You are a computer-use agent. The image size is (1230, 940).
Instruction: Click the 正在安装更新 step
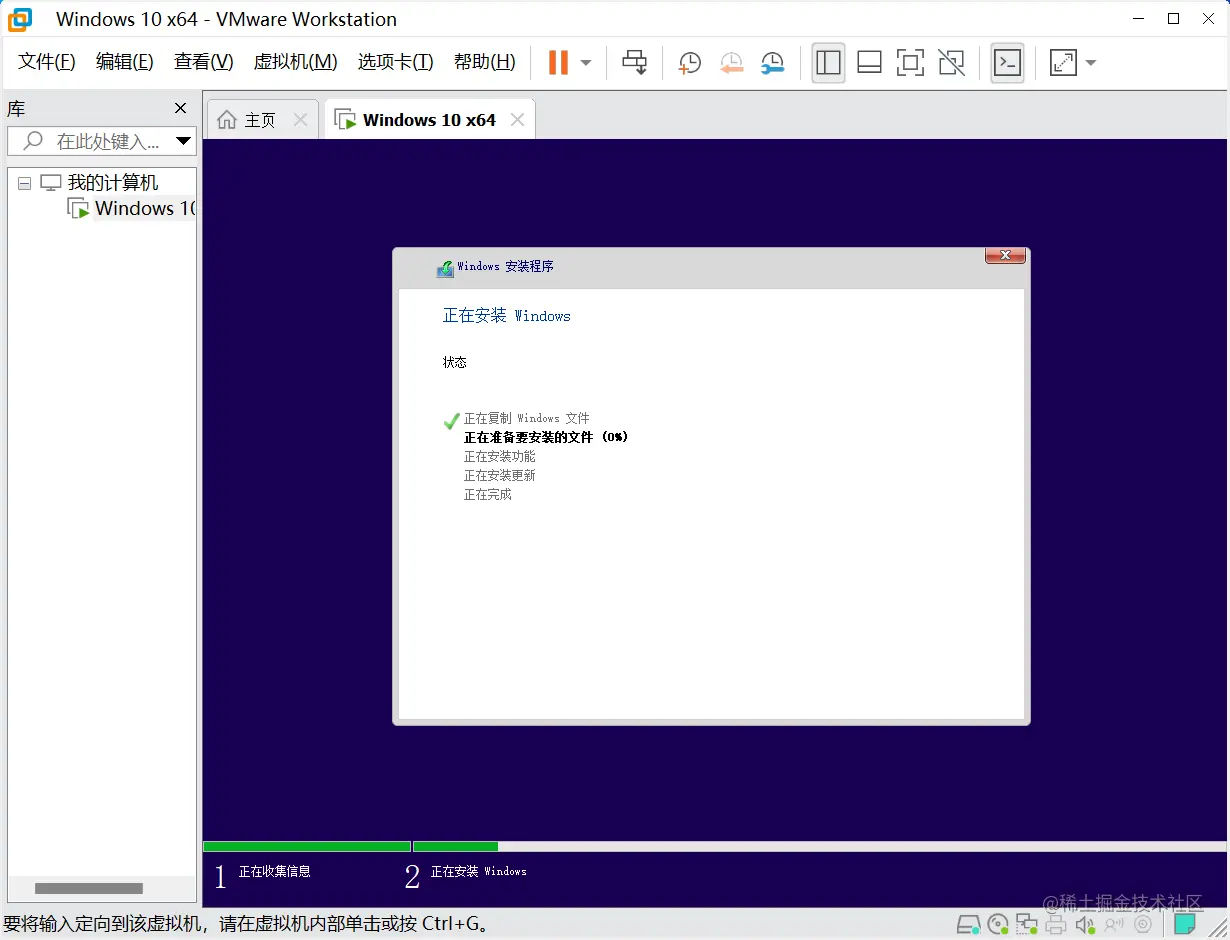[x=499, y=475]
